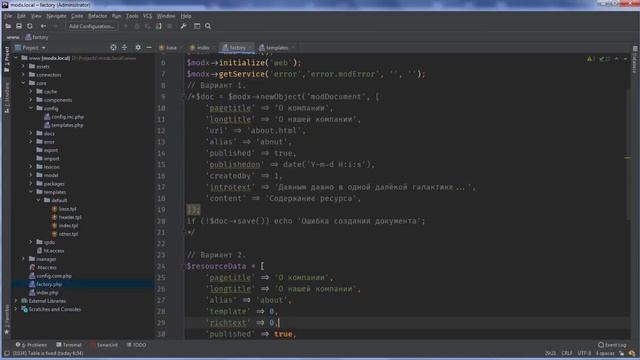This screenshot has height=360, width=640.
Task: Select templates.php in config folder
Action: 63,125
